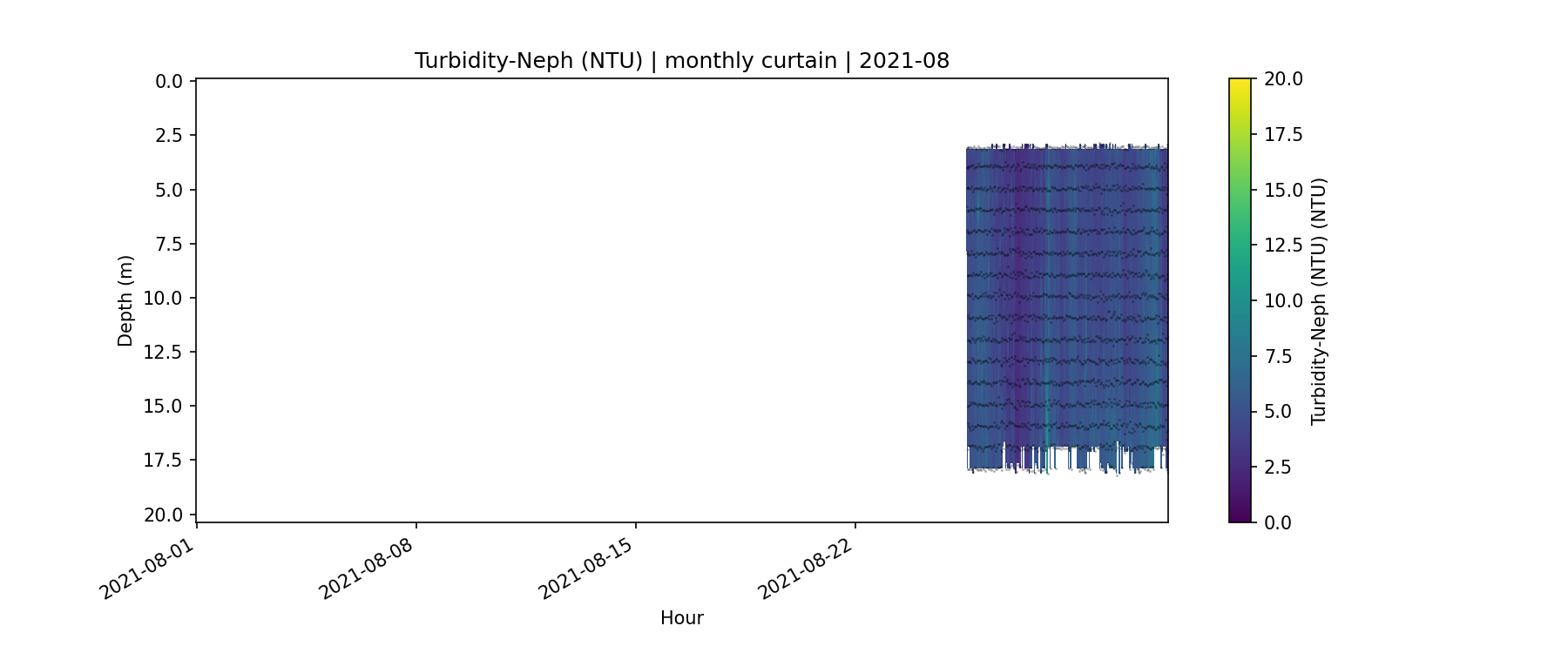Click the 10.0 depth axis tick label
Viewport: 1568px width, 653px height.
coord(163,299)
